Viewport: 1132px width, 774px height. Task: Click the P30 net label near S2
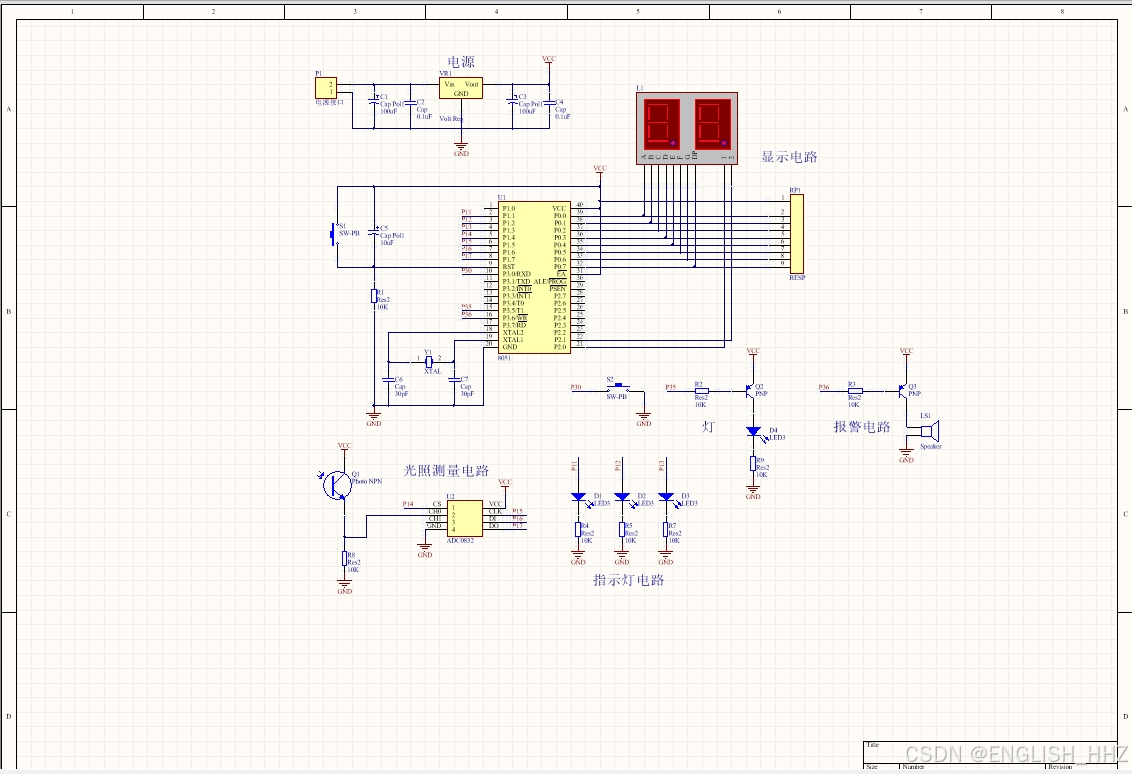pyautogui.click(x=576, y=387)
